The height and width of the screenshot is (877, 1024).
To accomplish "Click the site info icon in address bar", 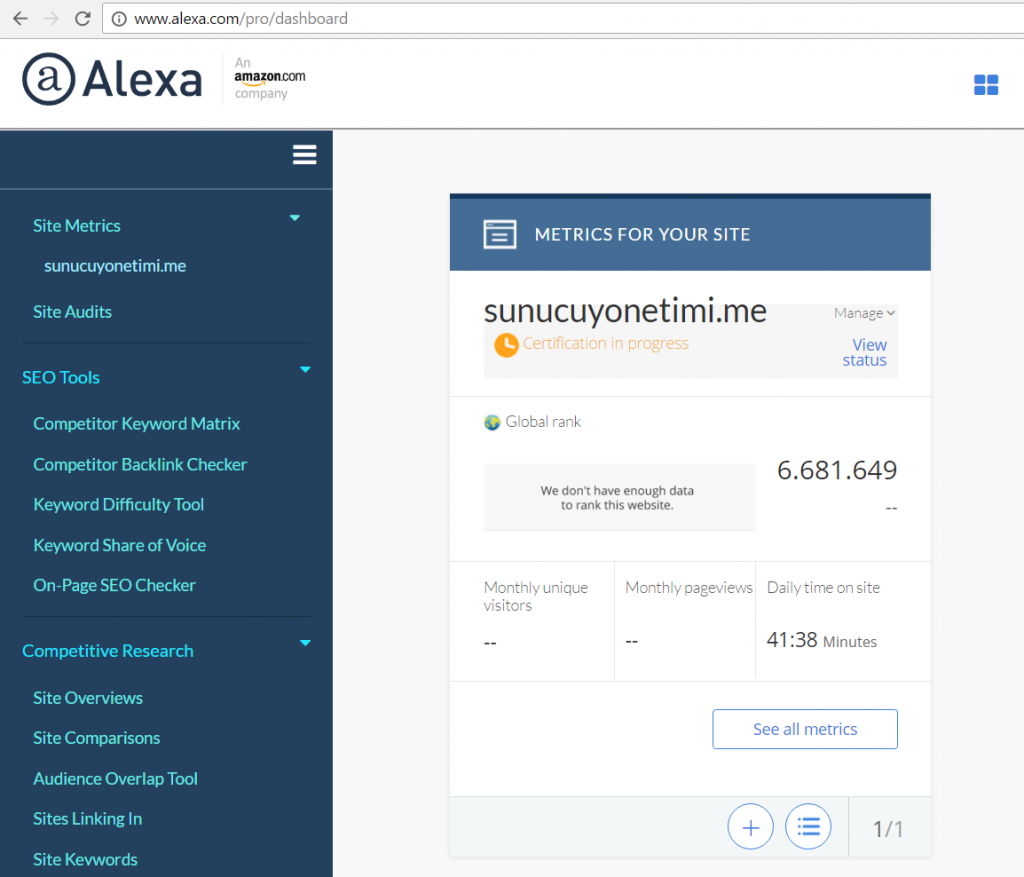I will pos(119,19).
